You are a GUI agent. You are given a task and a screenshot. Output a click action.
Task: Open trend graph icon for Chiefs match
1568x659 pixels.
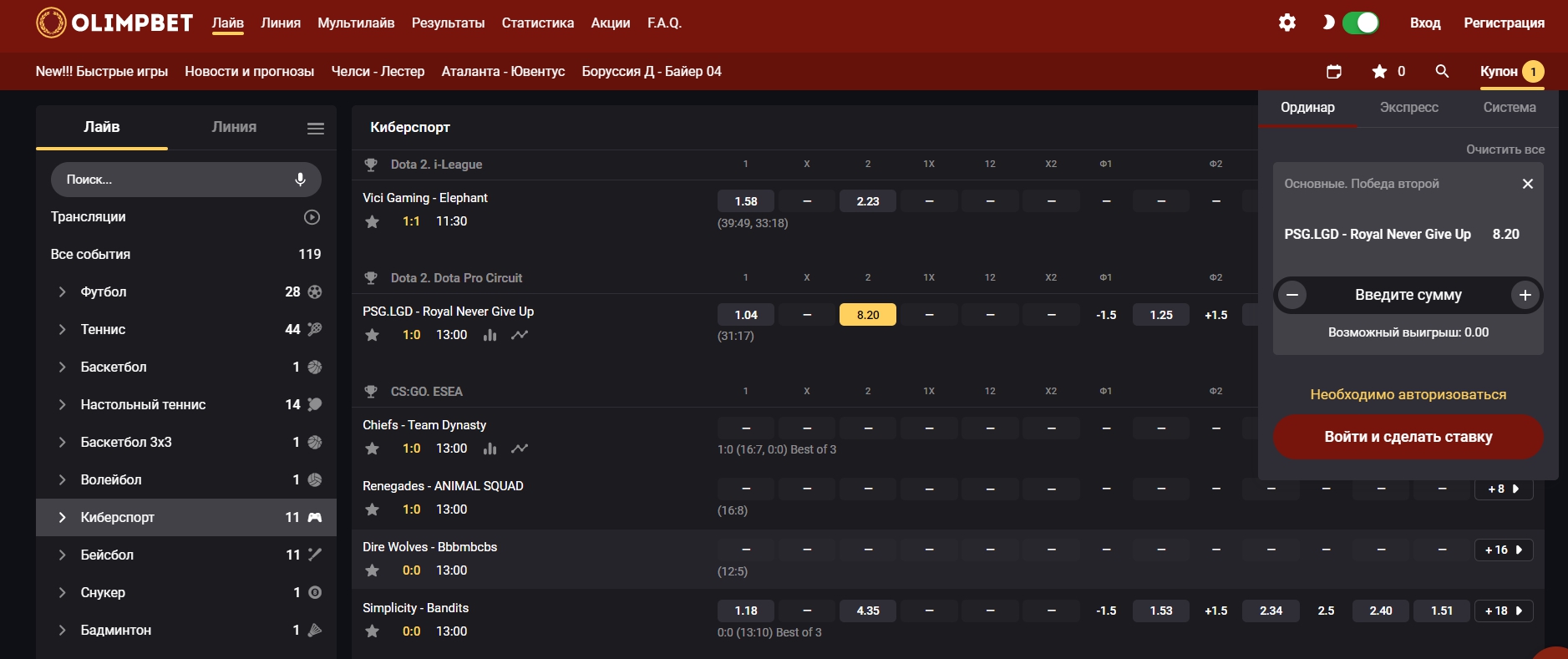[520, 449]
